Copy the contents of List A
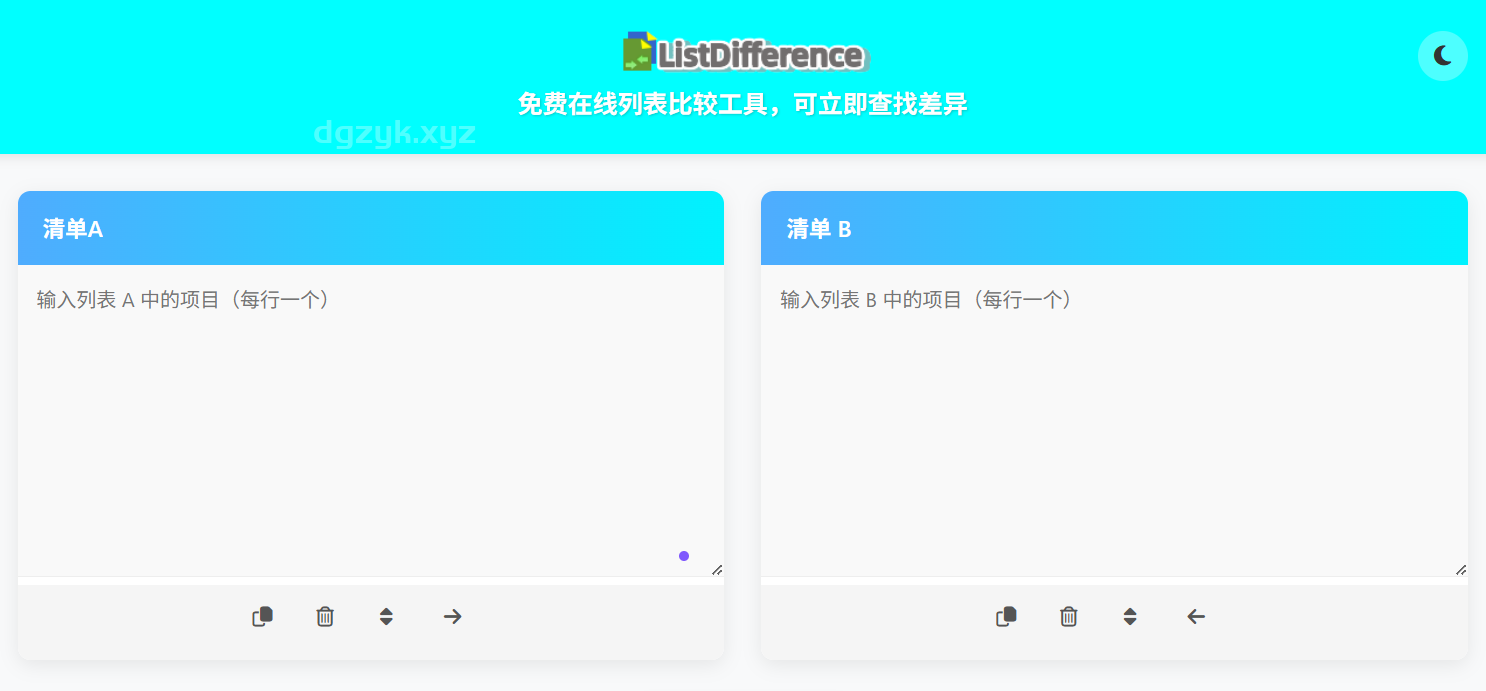Screen dimensions: 1486x691 [x=262, y=617]
